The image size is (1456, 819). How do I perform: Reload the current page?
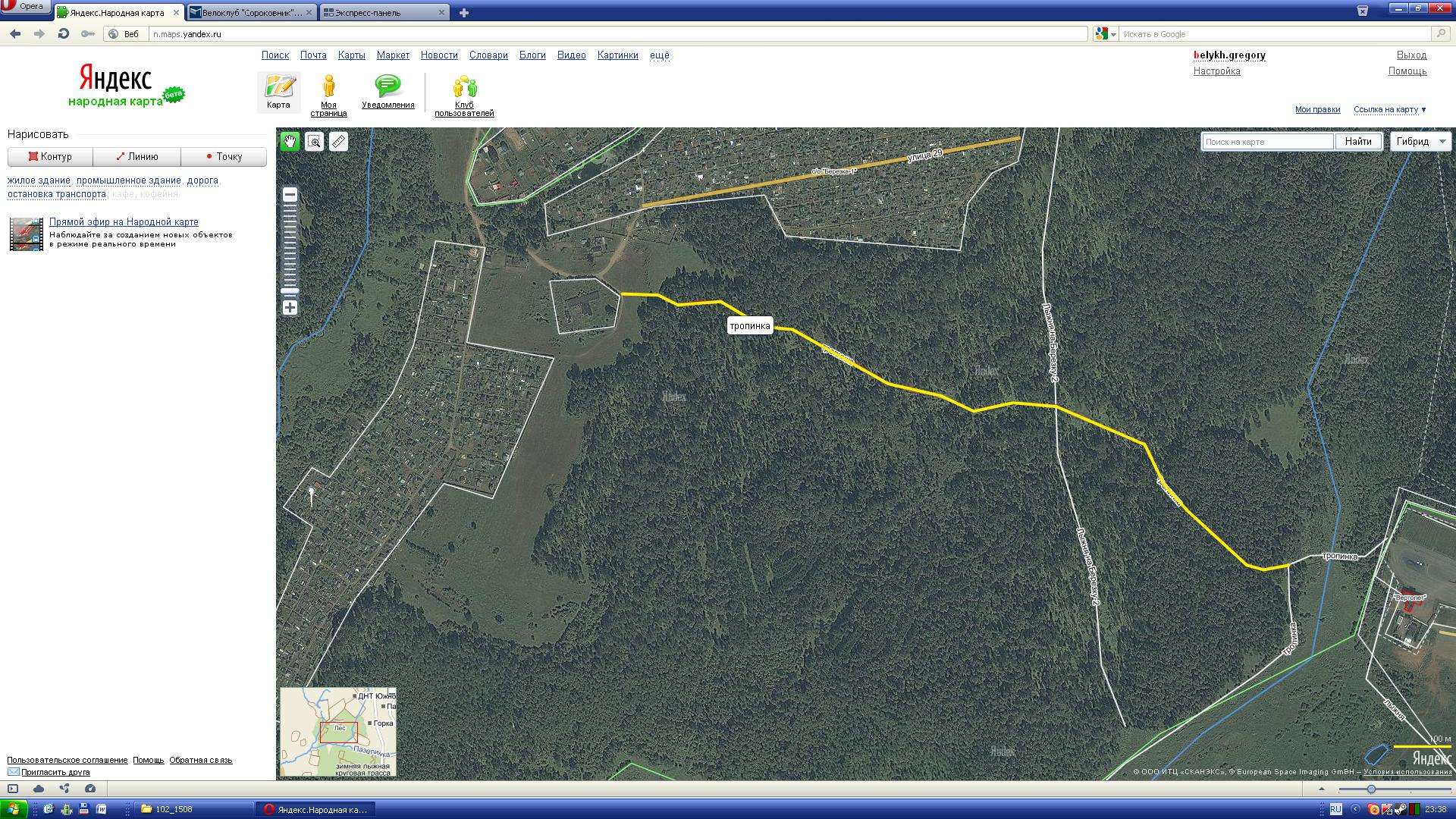coord(64,33)
